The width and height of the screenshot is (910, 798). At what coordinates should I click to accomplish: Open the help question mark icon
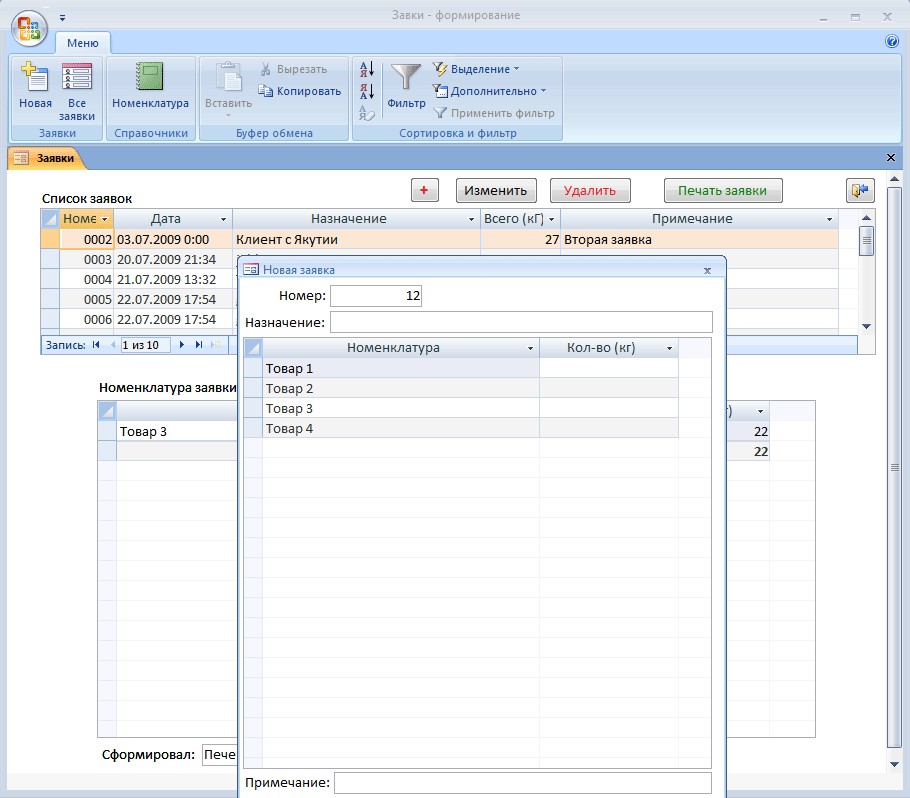(x=892, y=41)
